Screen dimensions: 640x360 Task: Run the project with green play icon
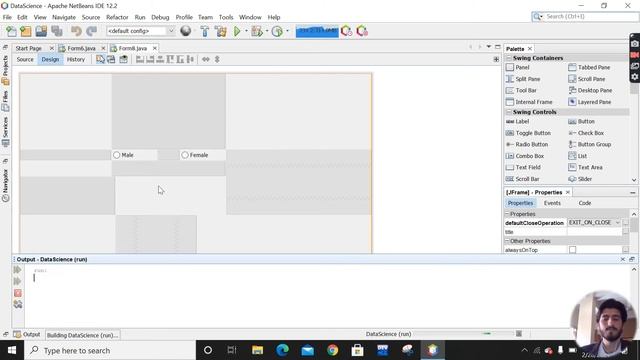click(237, 31)
